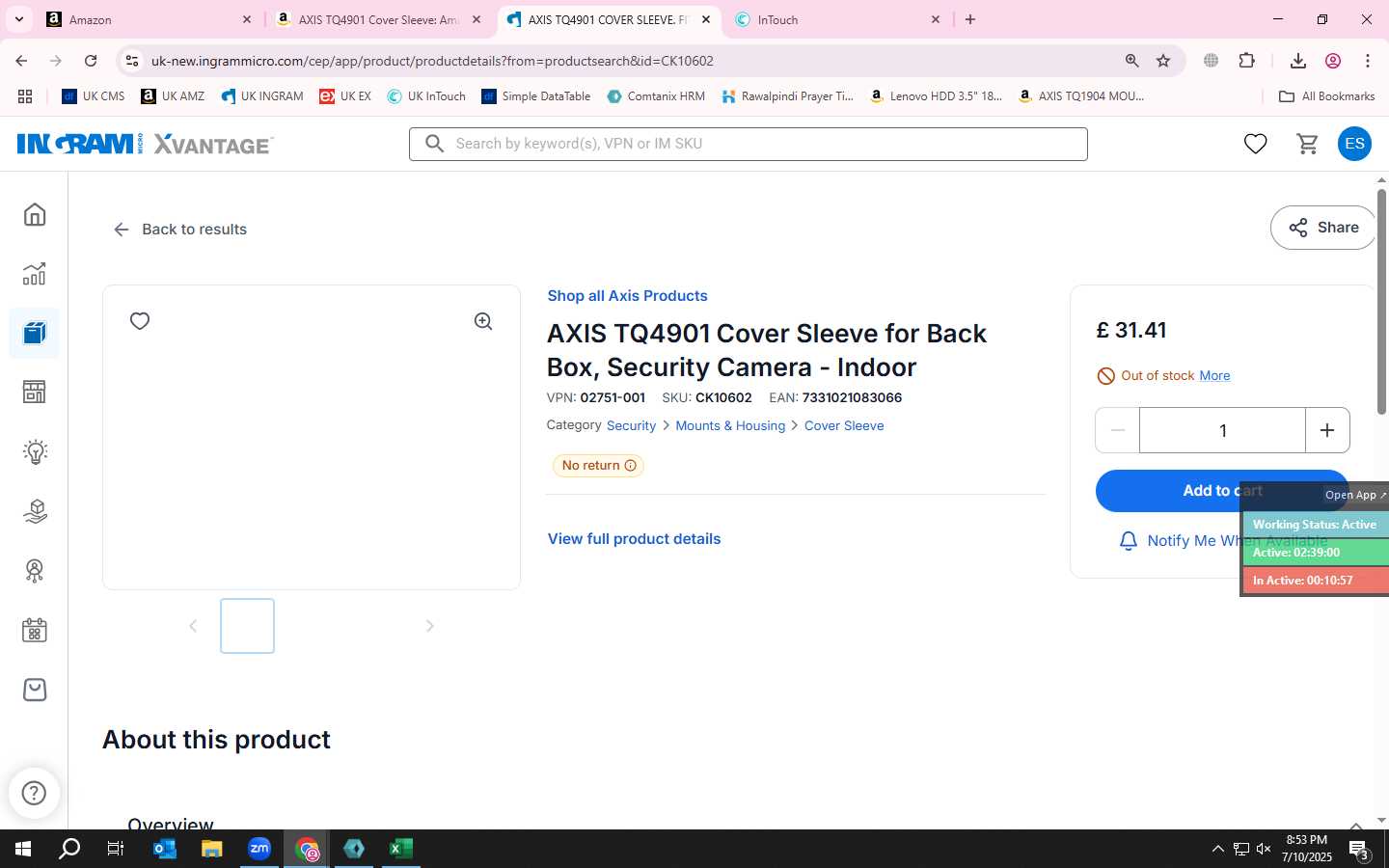Click the Share button
1389x868 pixels.
tap(1323, 228)
